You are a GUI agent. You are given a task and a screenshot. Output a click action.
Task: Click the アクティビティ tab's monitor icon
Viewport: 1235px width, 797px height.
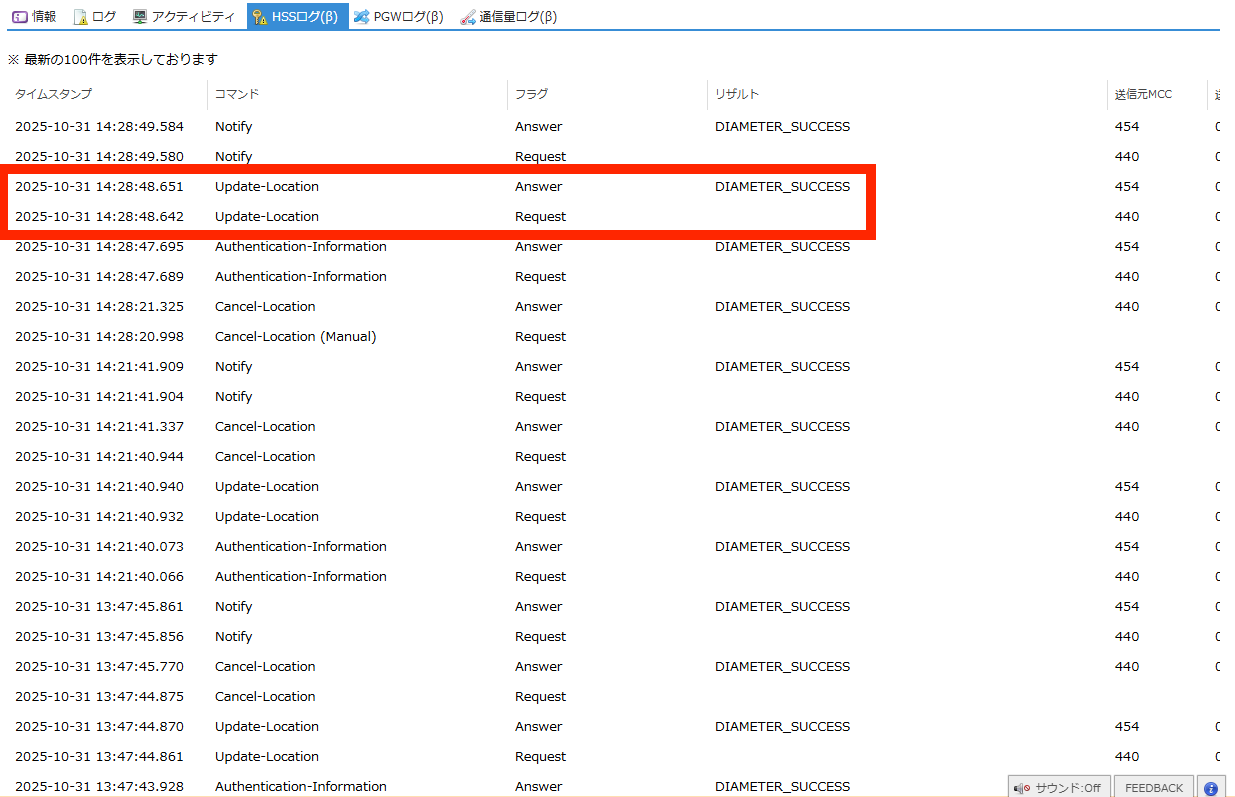click(139, 17)
